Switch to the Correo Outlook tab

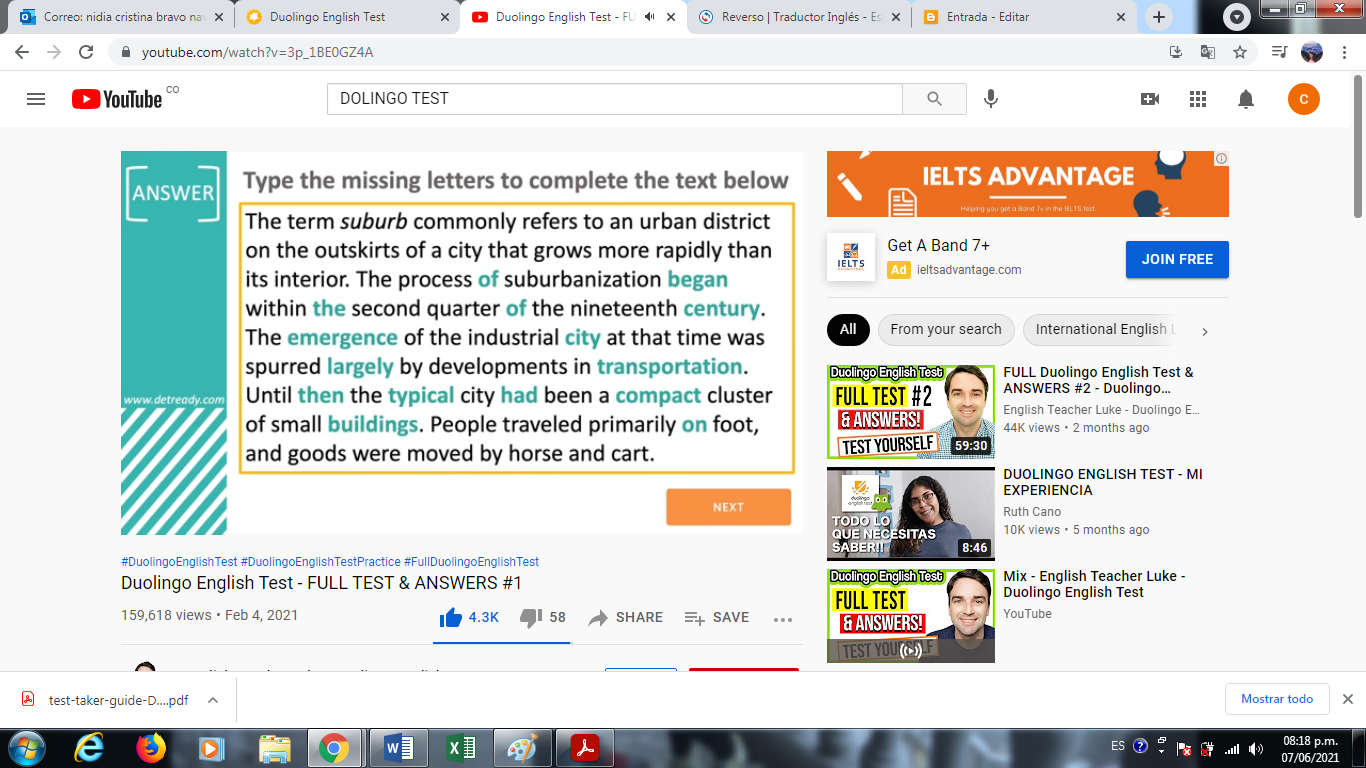click(121, 17)
